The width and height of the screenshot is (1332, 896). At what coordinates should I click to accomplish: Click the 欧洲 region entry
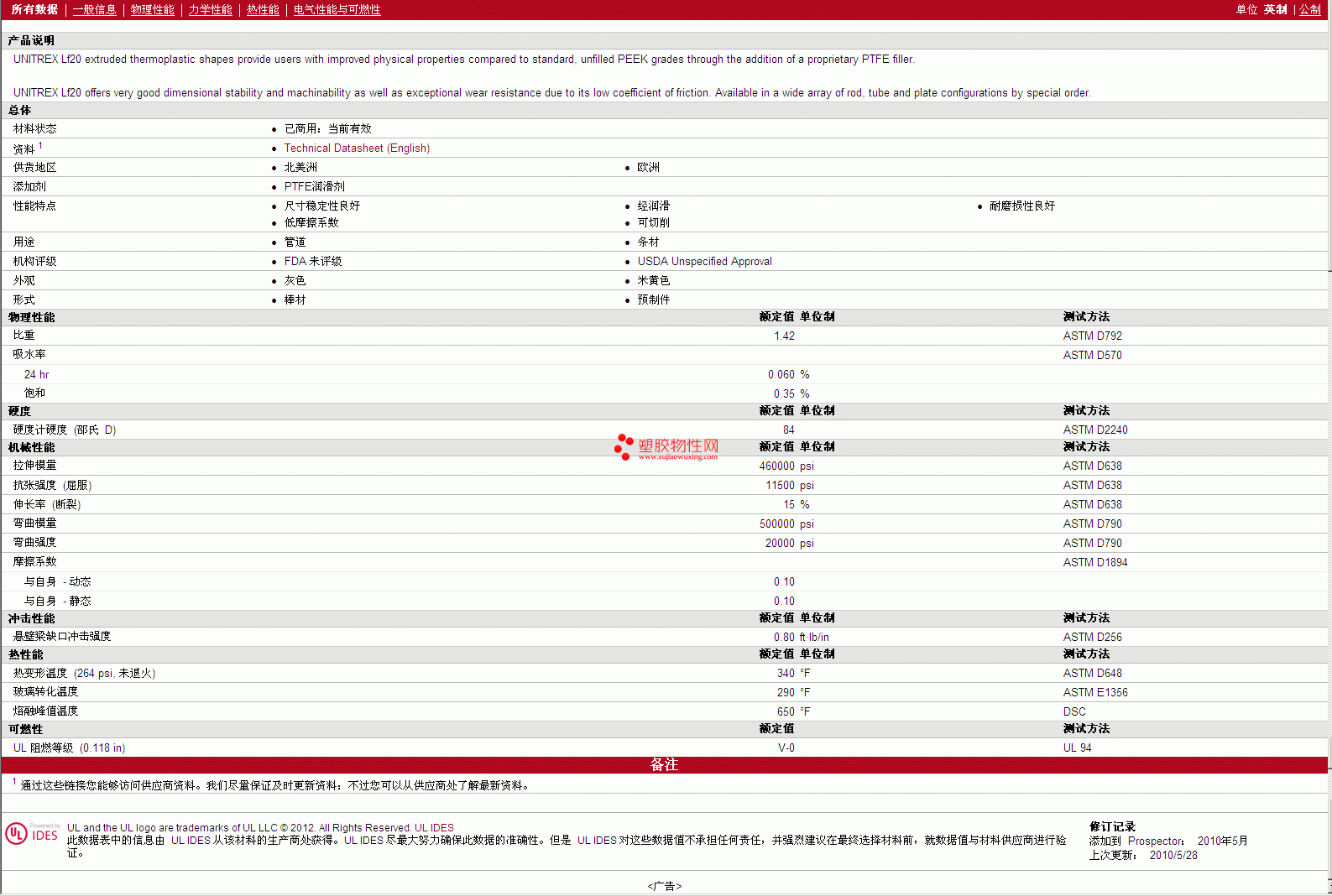(648, 167)
